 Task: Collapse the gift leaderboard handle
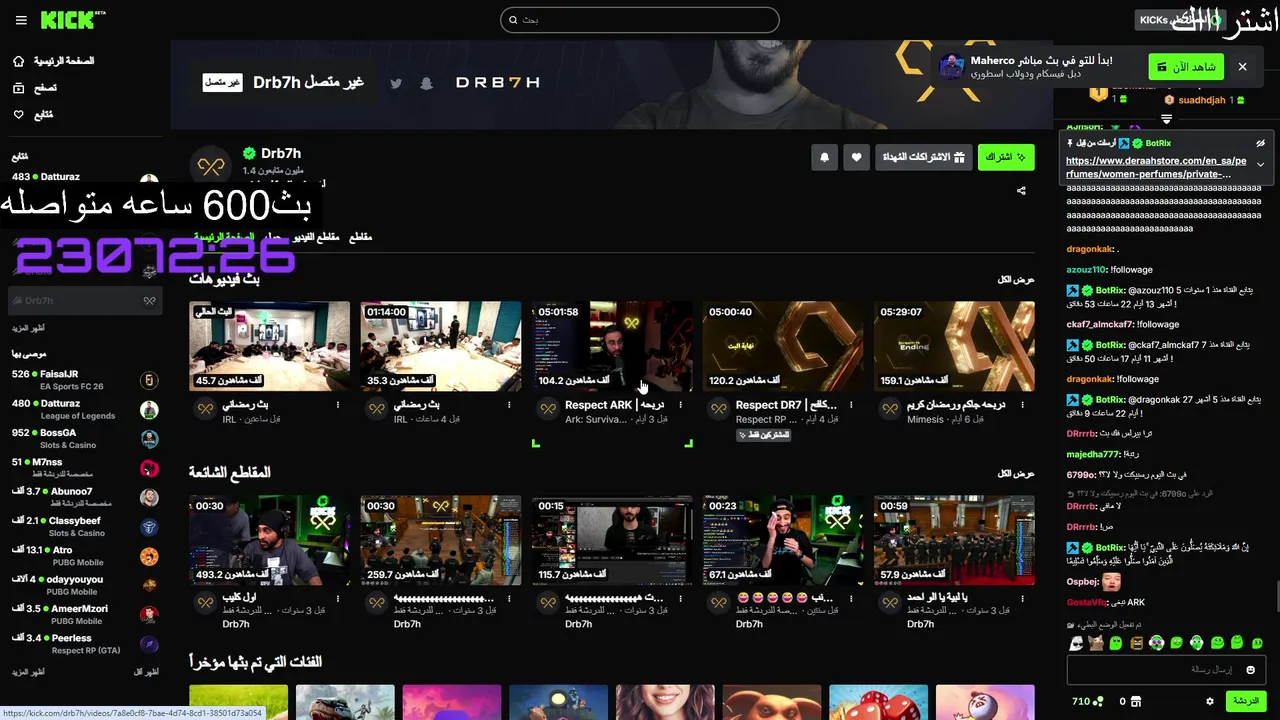pos(1166,119)
